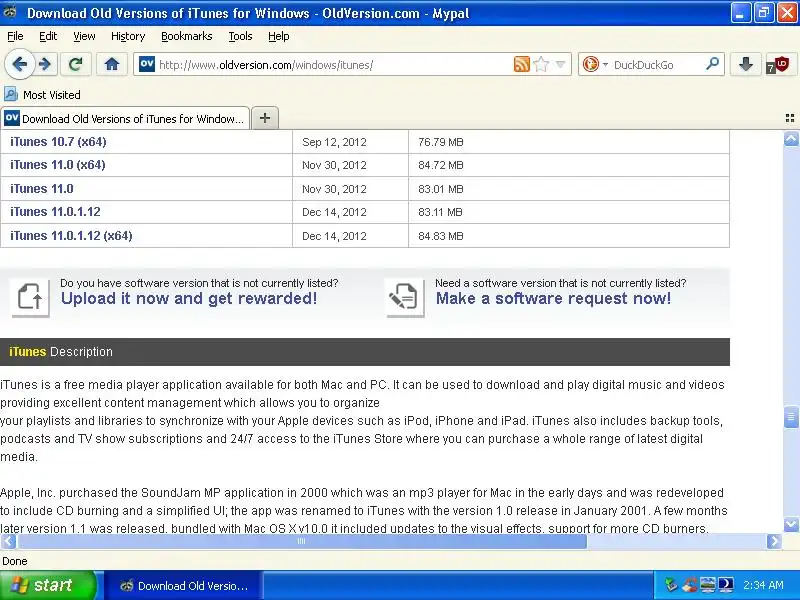Click the first green system tray icon
Screen dimensions: 800x600
pos(671,585)
